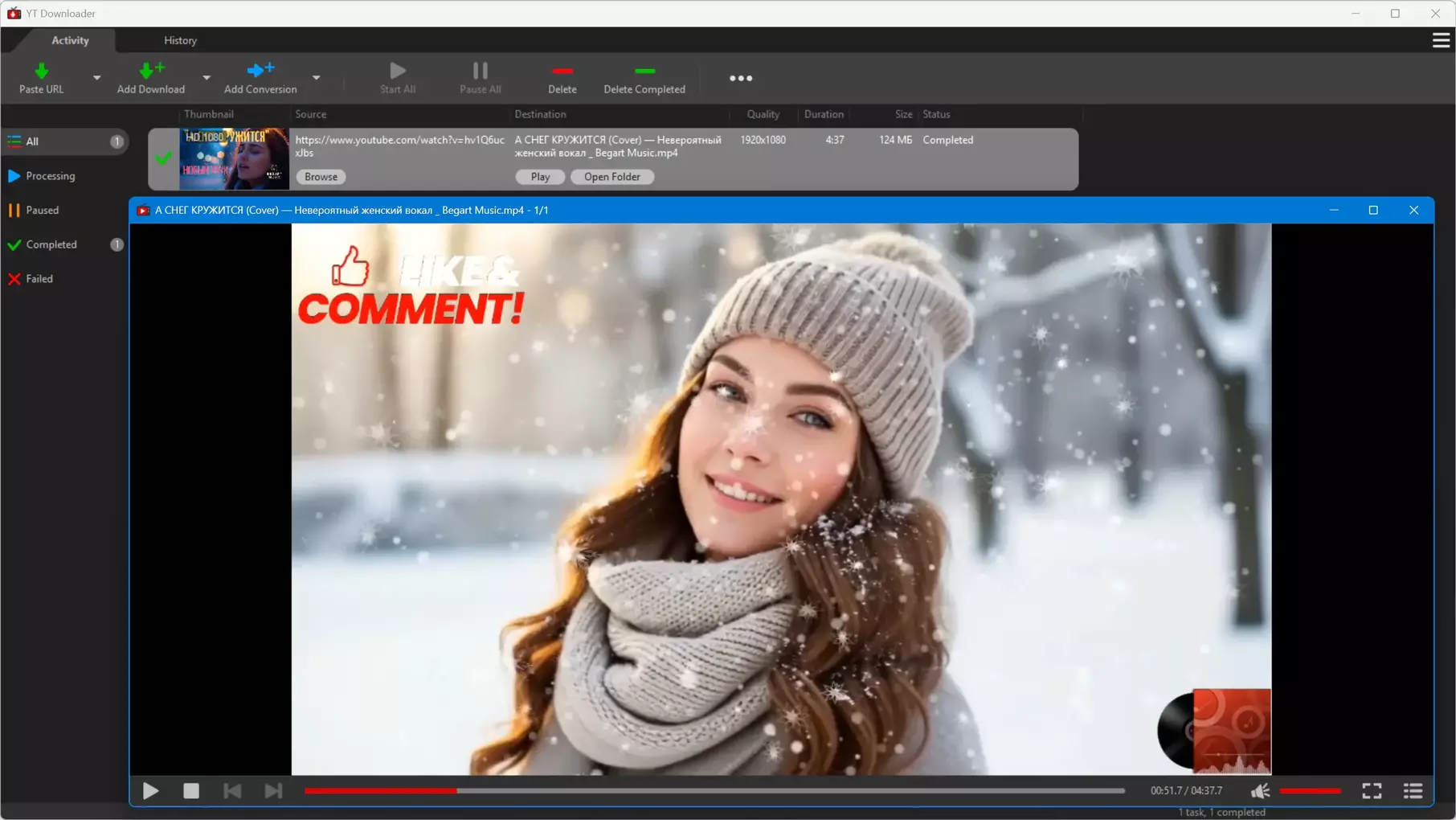Mute the player audio

(x=1260, y=791)
